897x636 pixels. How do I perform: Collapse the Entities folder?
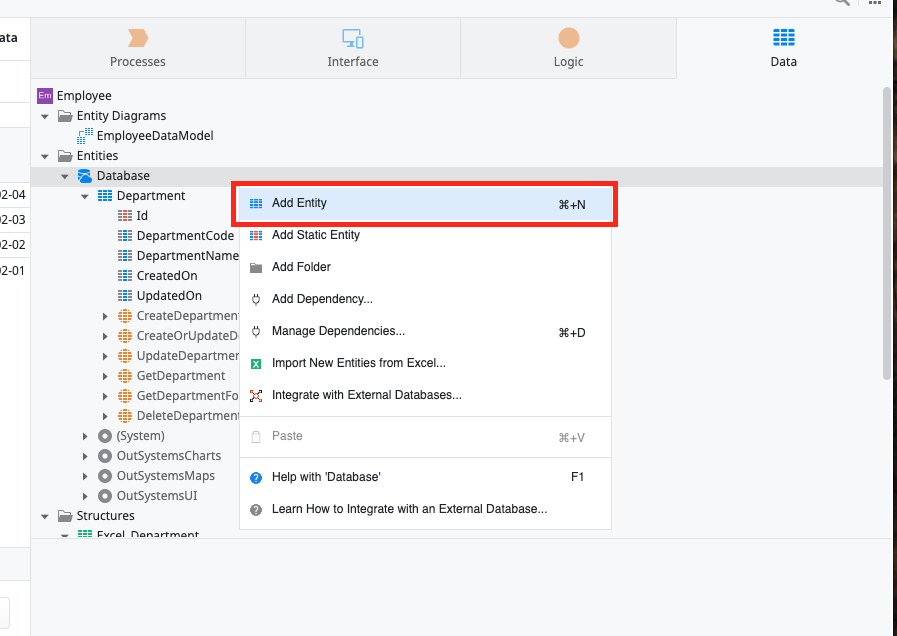click(45, 156)
